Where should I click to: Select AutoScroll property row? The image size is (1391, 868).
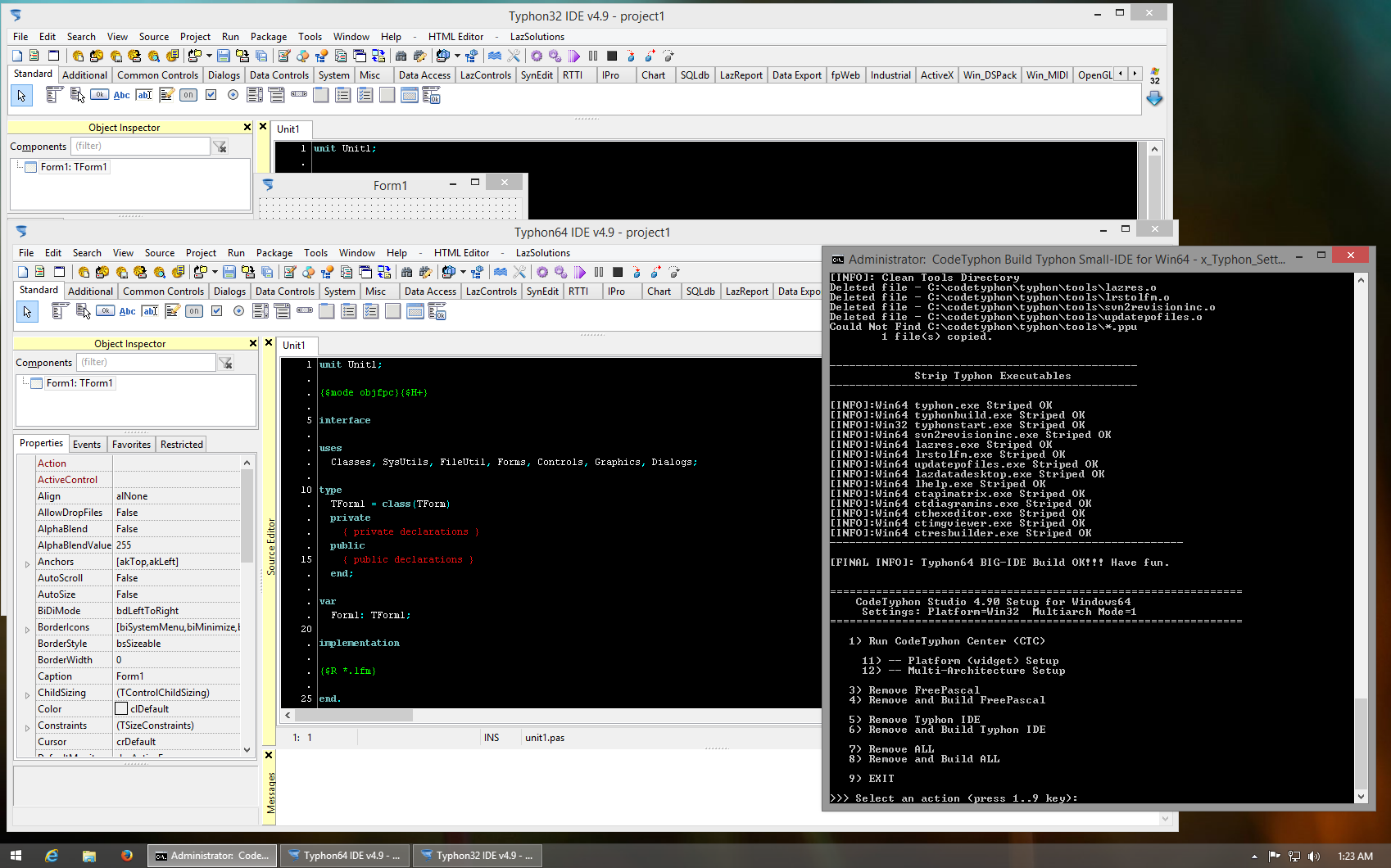tap(138, 578)
